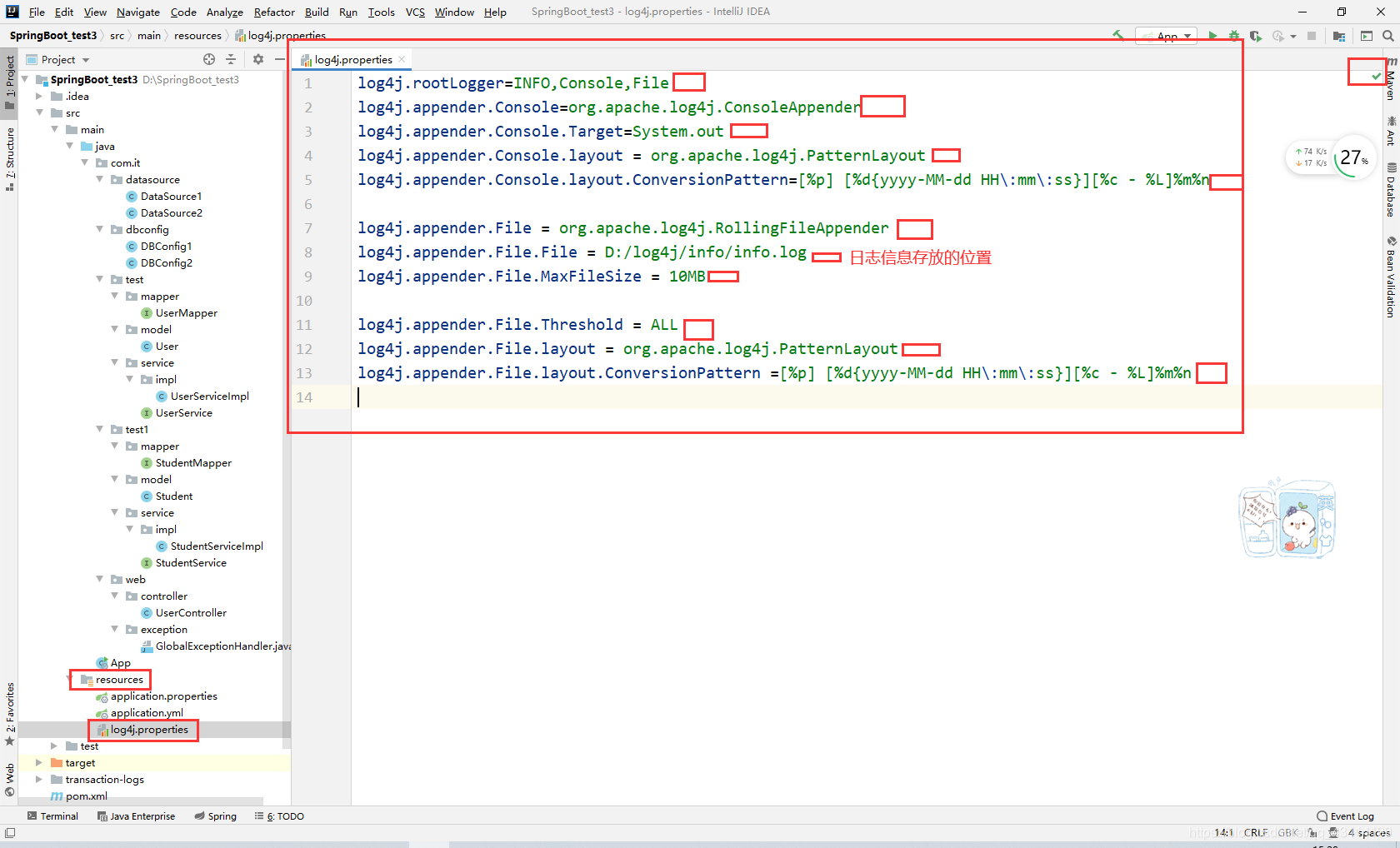Toggle the Favorites side panel
This screenshot has height=848, width=1400.
[9, 715]
